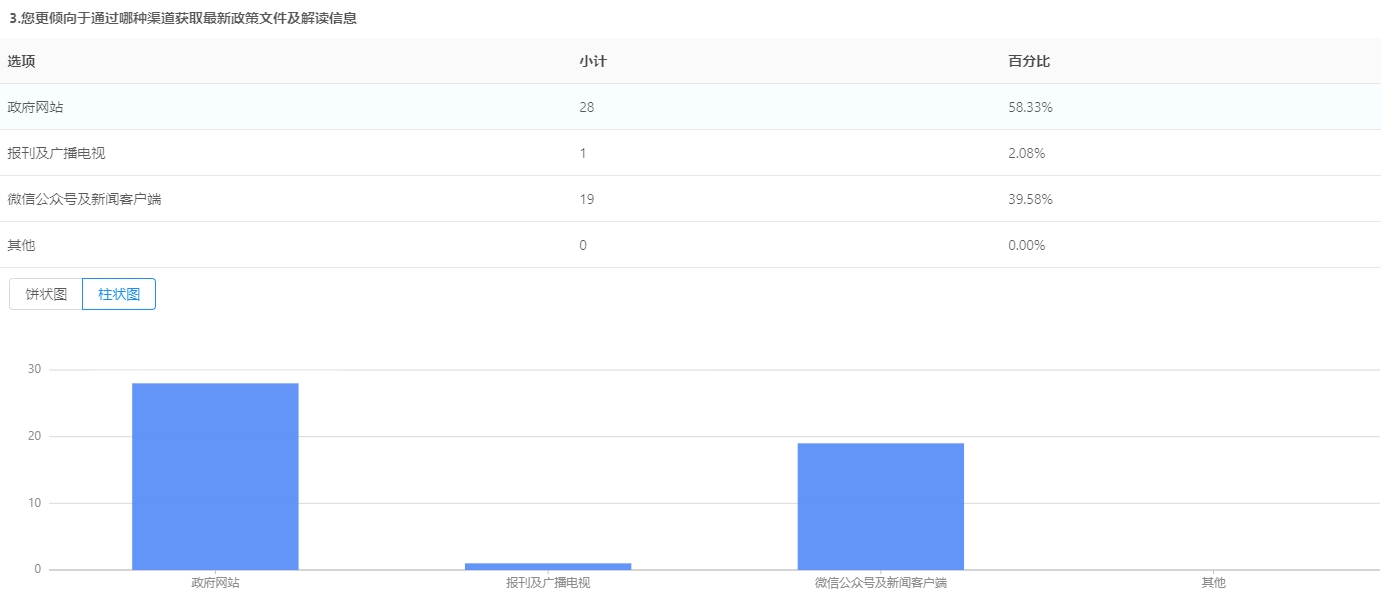1381x597 pixels.
Task: Click the 微信公众号及新闻客户端 bar in chart
Action: (880, 506)
